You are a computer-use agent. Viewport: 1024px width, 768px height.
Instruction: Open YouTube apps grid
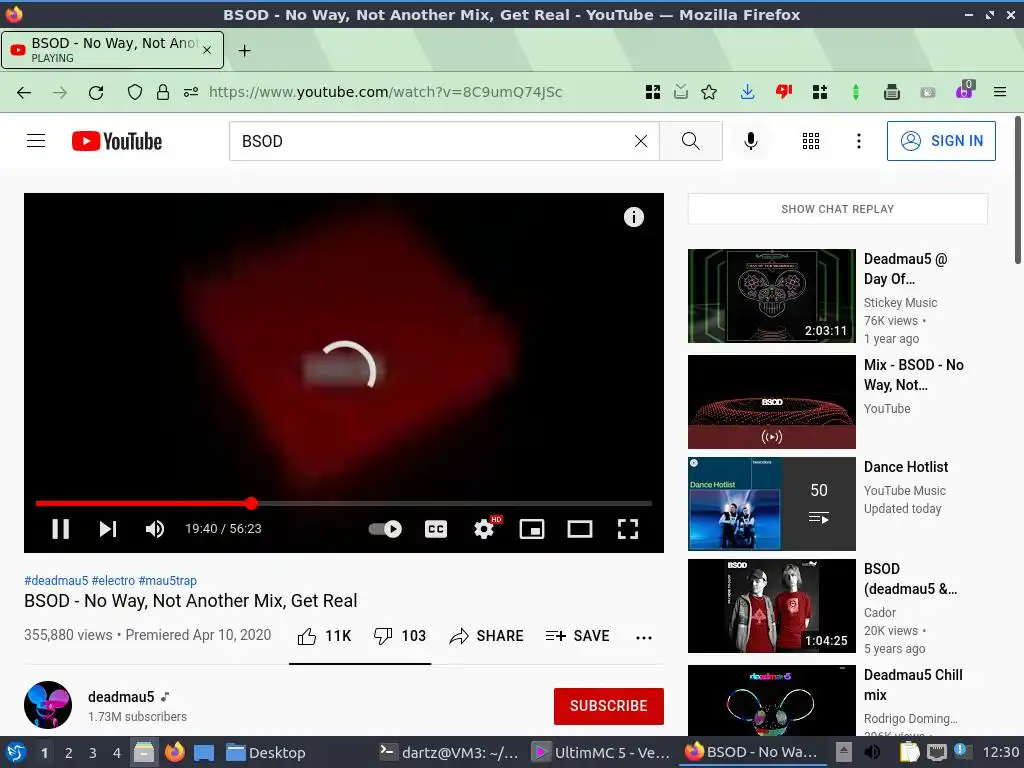pyautogui.click(x=810, y=141)
